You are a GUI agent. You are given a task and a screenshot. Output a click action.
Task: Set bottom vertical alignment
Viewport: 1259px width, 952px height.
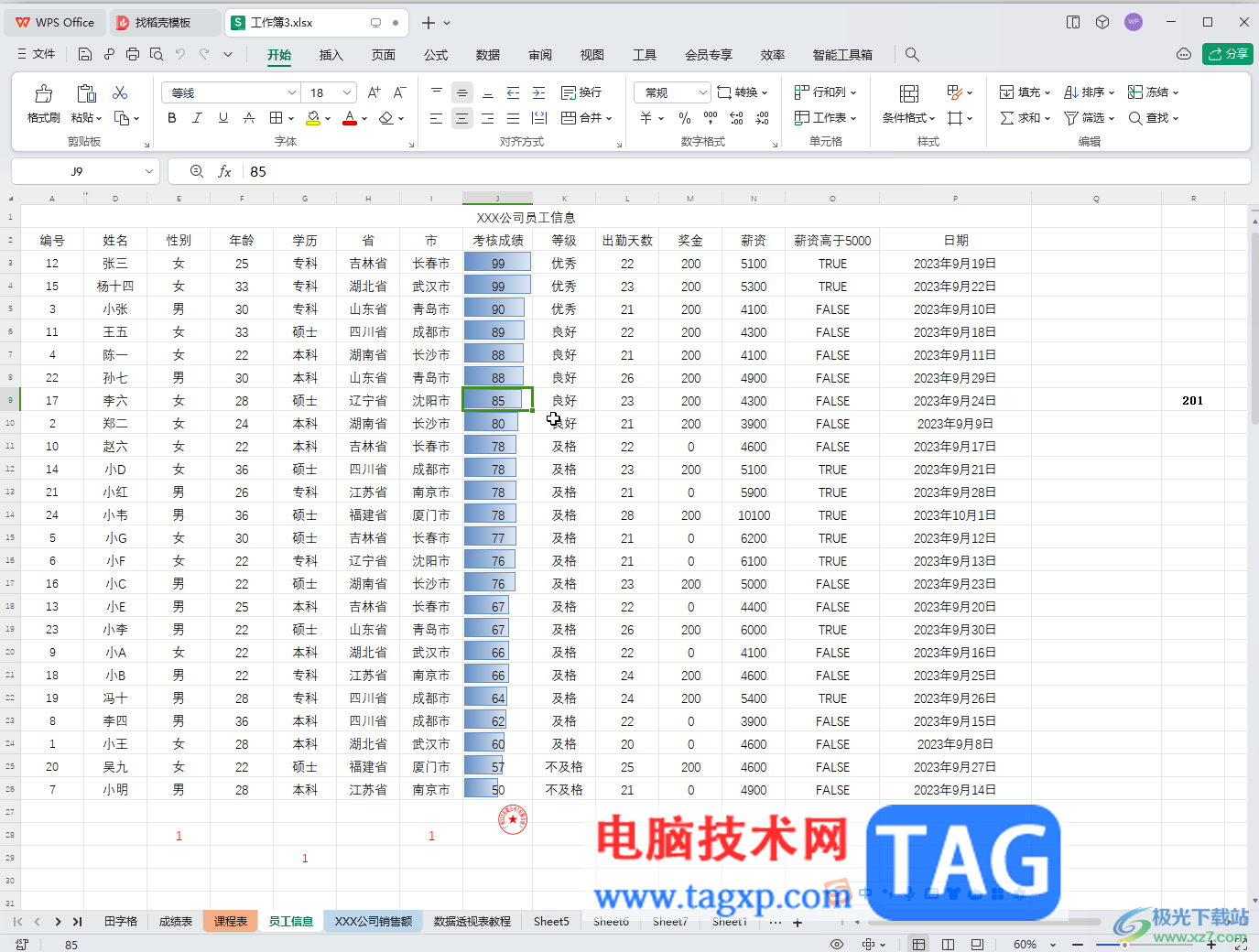coord(488,92)
